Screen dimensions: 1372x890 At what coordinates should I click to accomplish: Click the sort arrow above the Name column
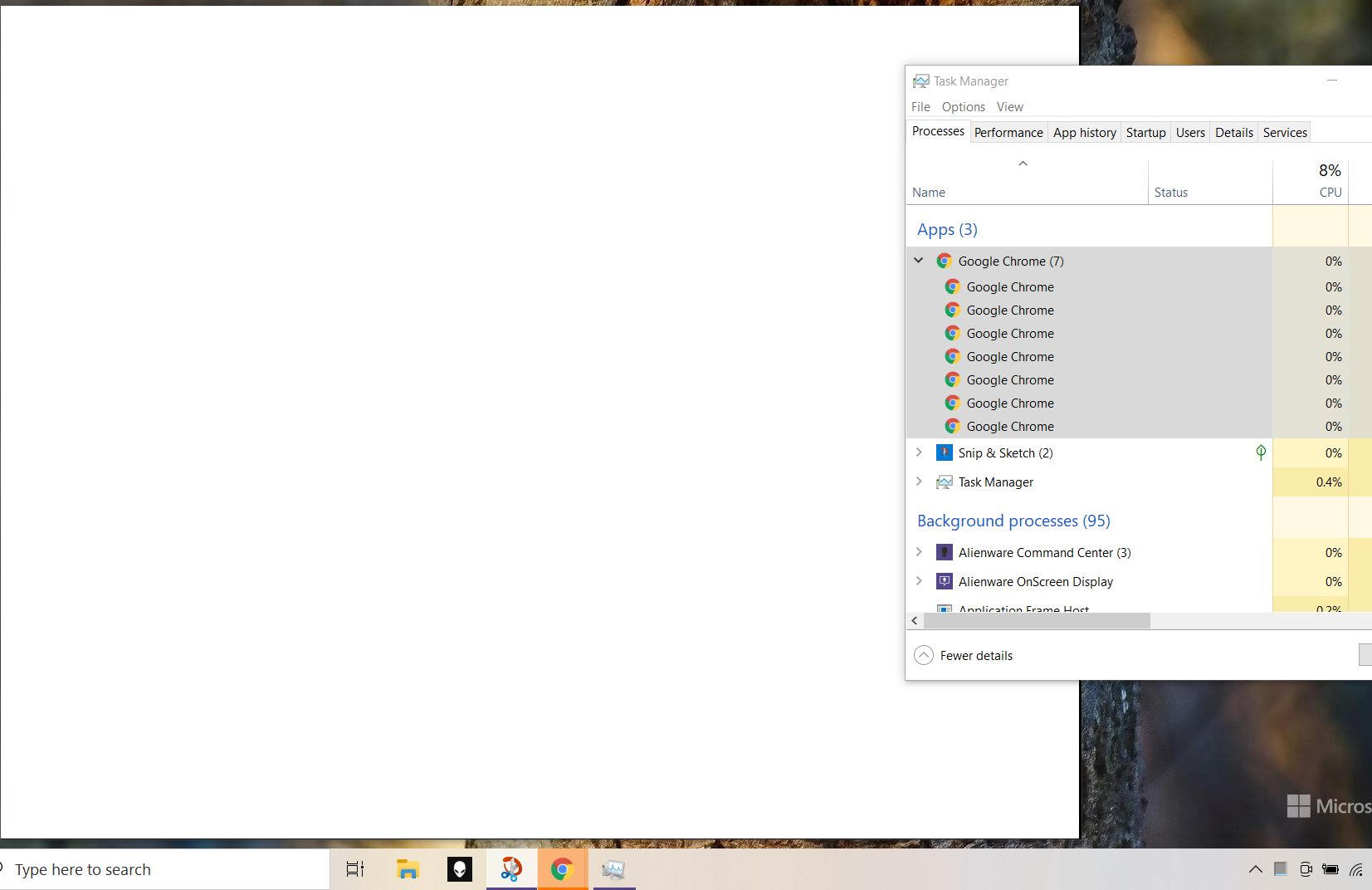click(1023, 164)
